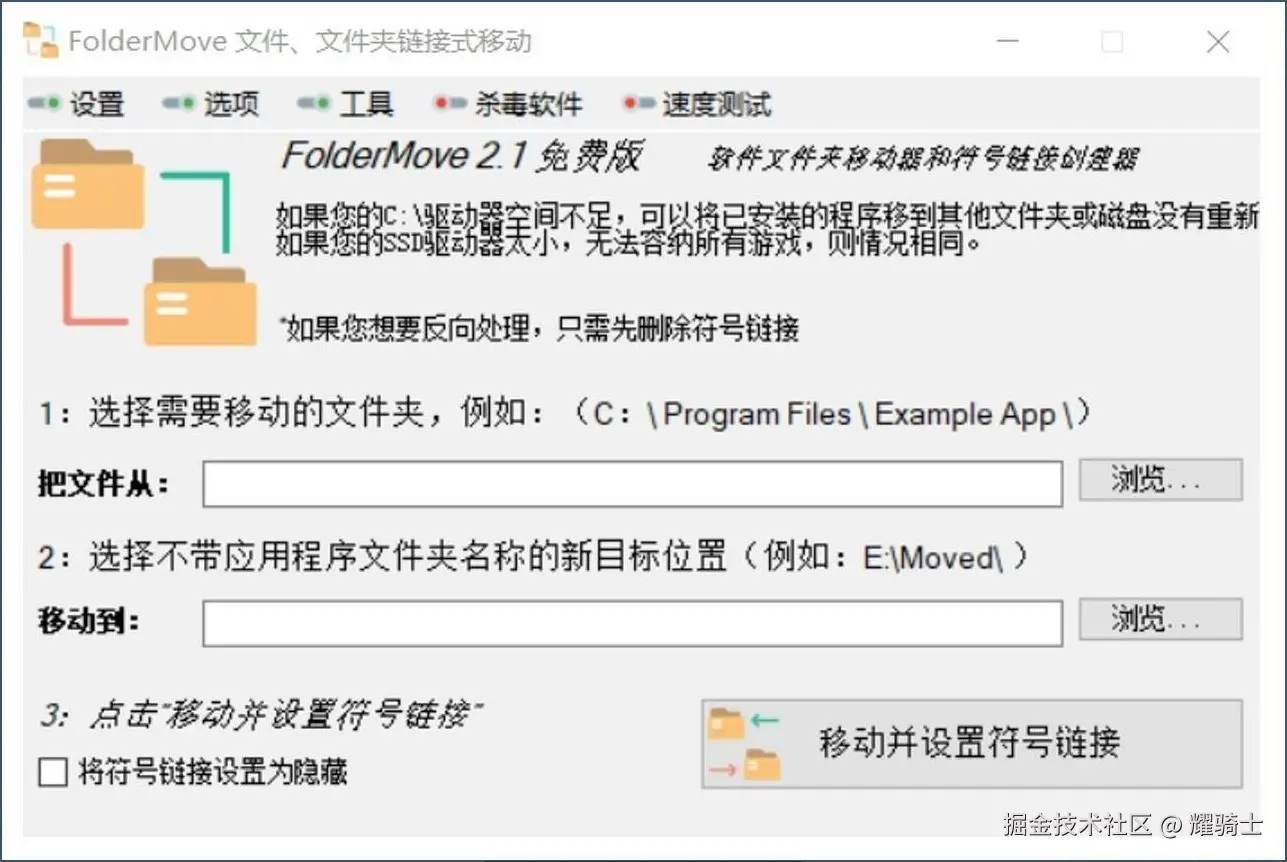Open the 设置 menu

(x=97, y=104)
